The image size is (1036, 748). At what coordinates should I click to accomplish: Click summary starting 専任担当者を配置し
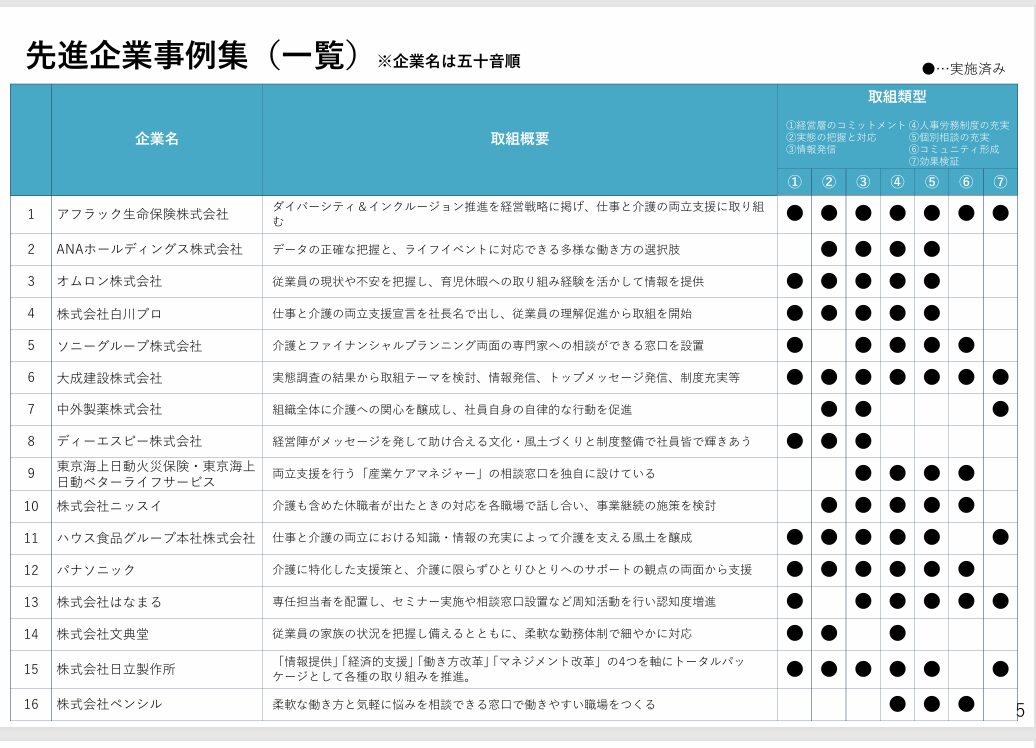click(x=494, y=602)
